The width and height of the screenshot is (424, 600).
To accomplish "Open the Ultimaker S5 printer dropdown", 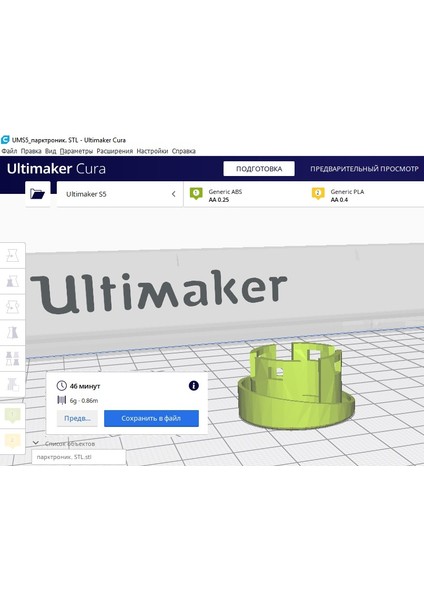I will (119, 194).
